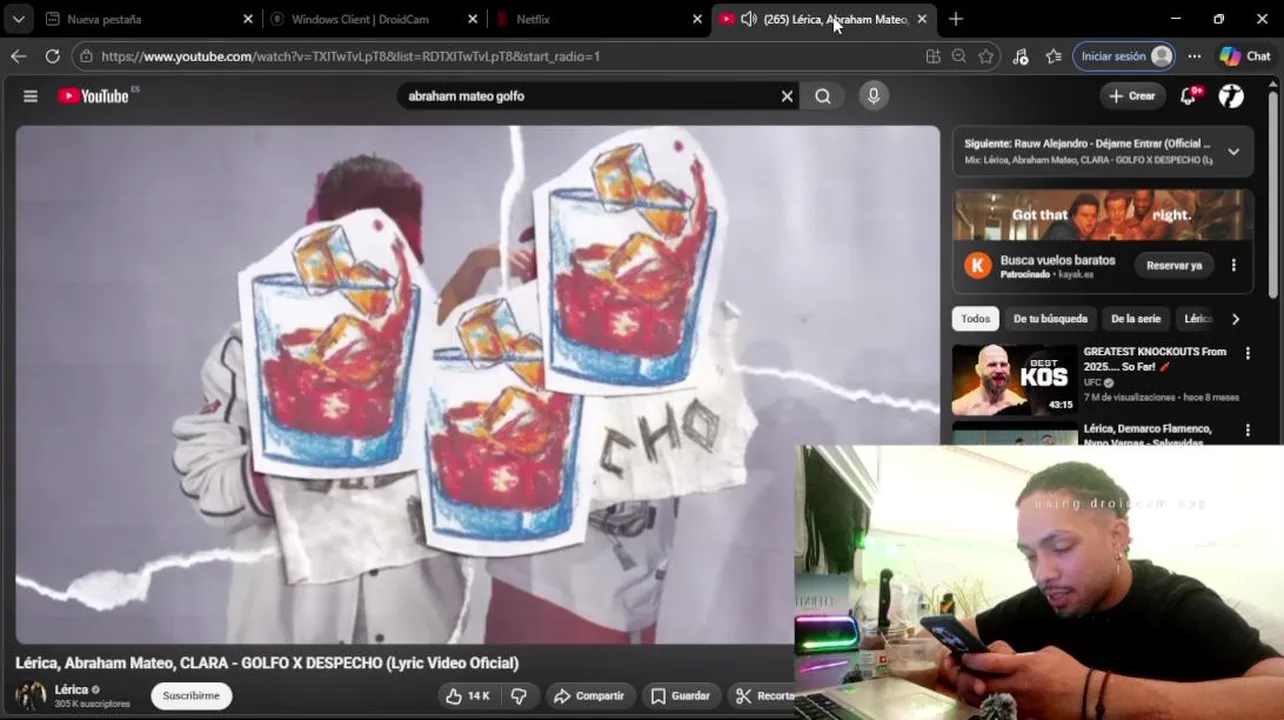
Task: Reload the current page
Action: (x=52, y=56)
